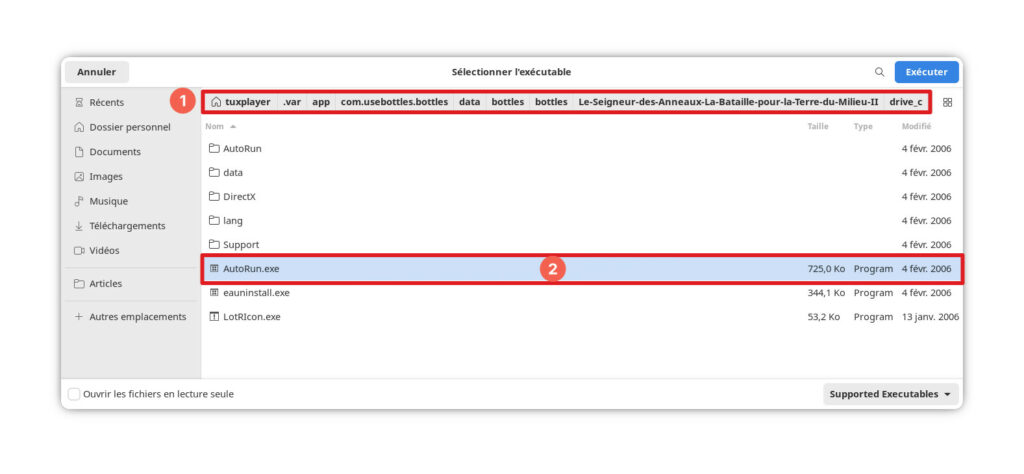
Task: Select the Images sidebar folder
Action: tap(106, 176)
